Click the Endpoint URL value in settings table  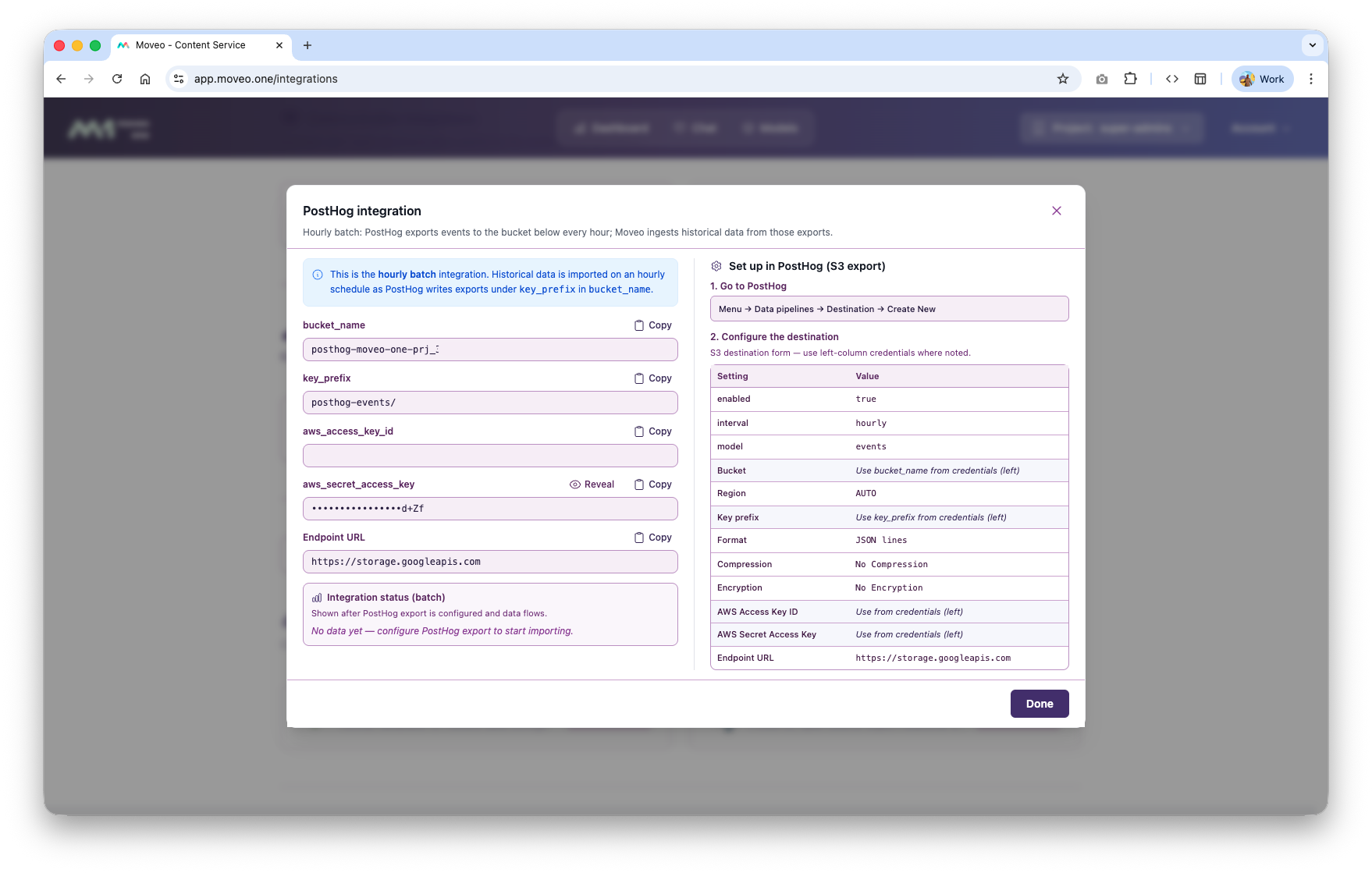tap(933, 658)
